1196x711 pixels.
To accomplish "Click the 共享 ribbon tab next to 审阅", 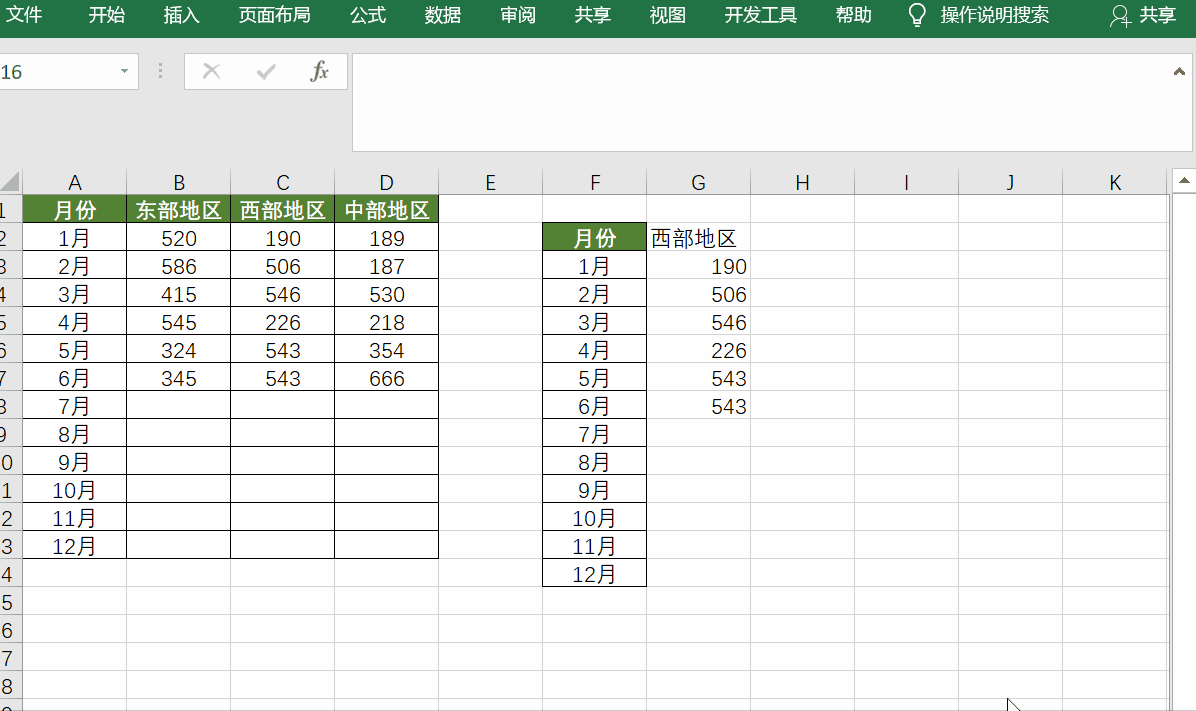I will click(x=593, y=15).
